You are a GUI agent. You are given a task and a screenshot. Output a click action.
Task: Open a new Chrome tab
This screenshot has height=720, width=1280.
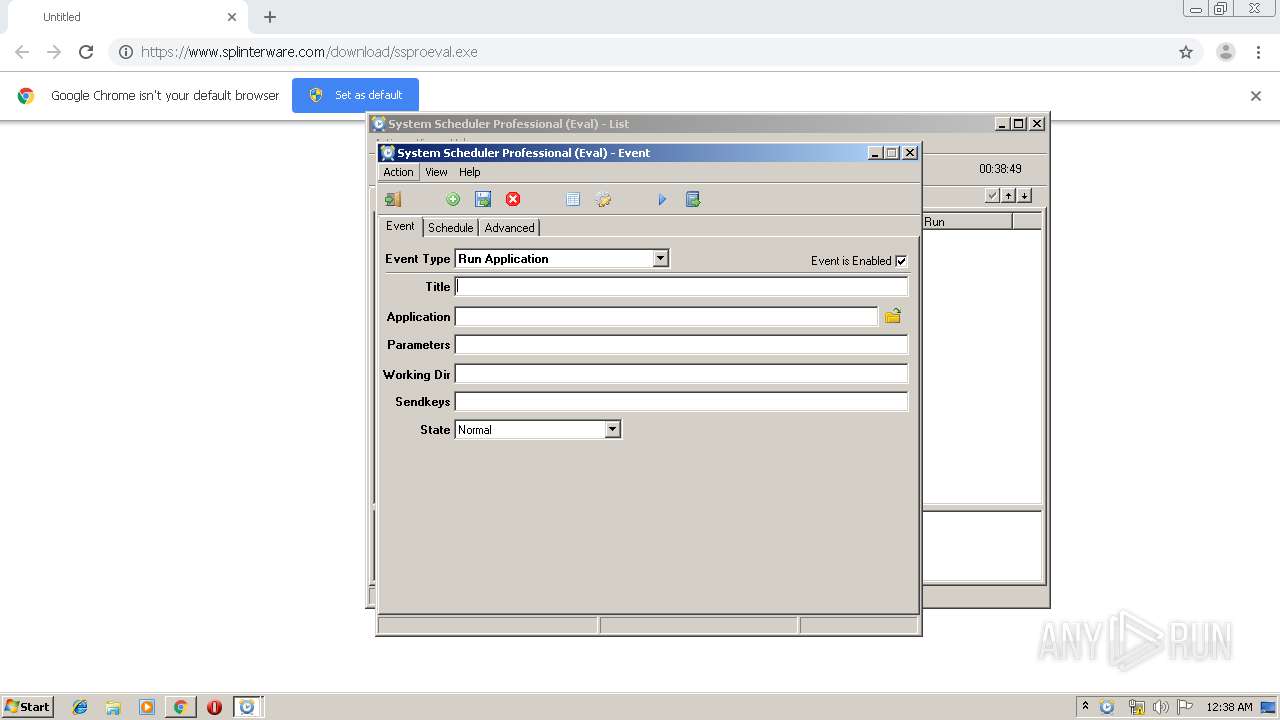270,17
